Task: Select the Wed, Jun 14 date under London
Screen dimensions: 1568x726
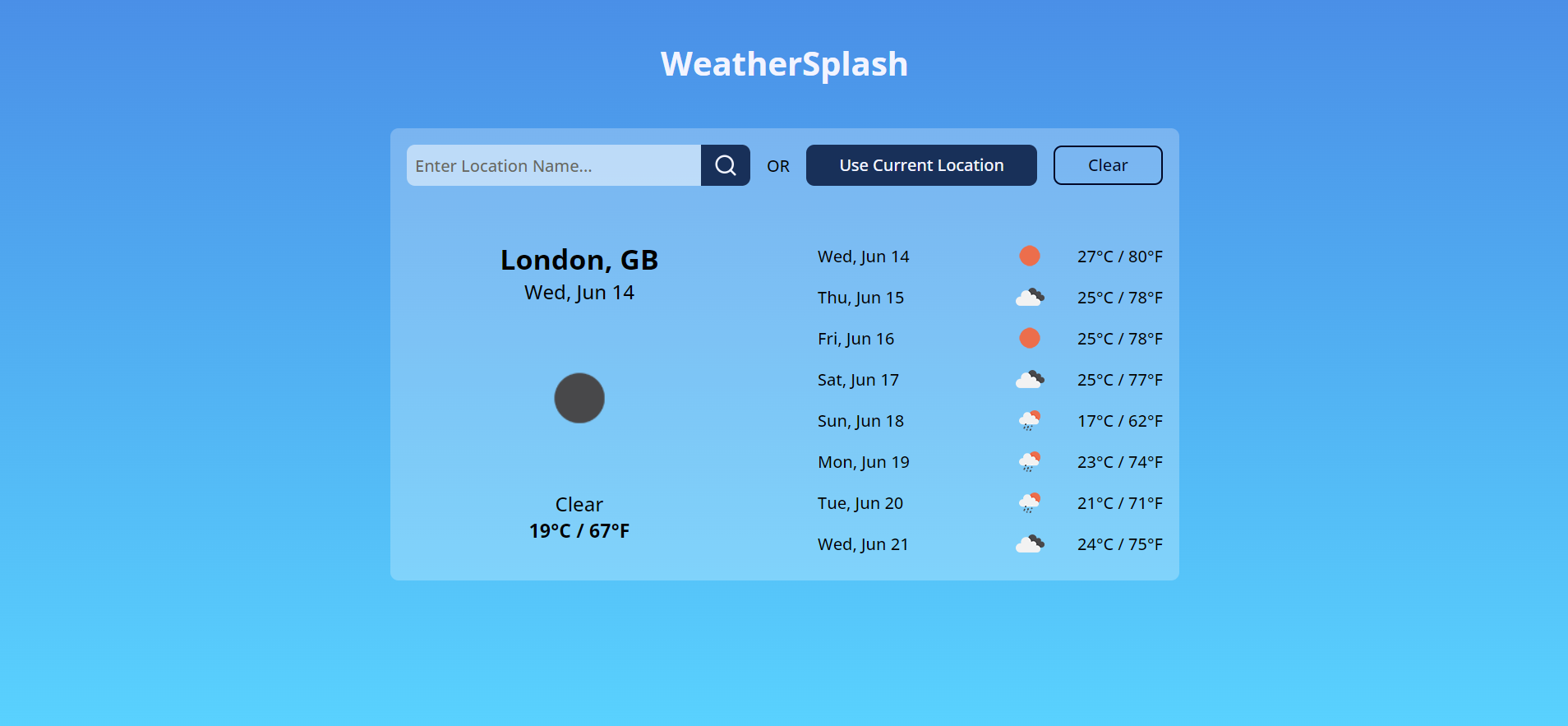Action: (x=579, y=292)
